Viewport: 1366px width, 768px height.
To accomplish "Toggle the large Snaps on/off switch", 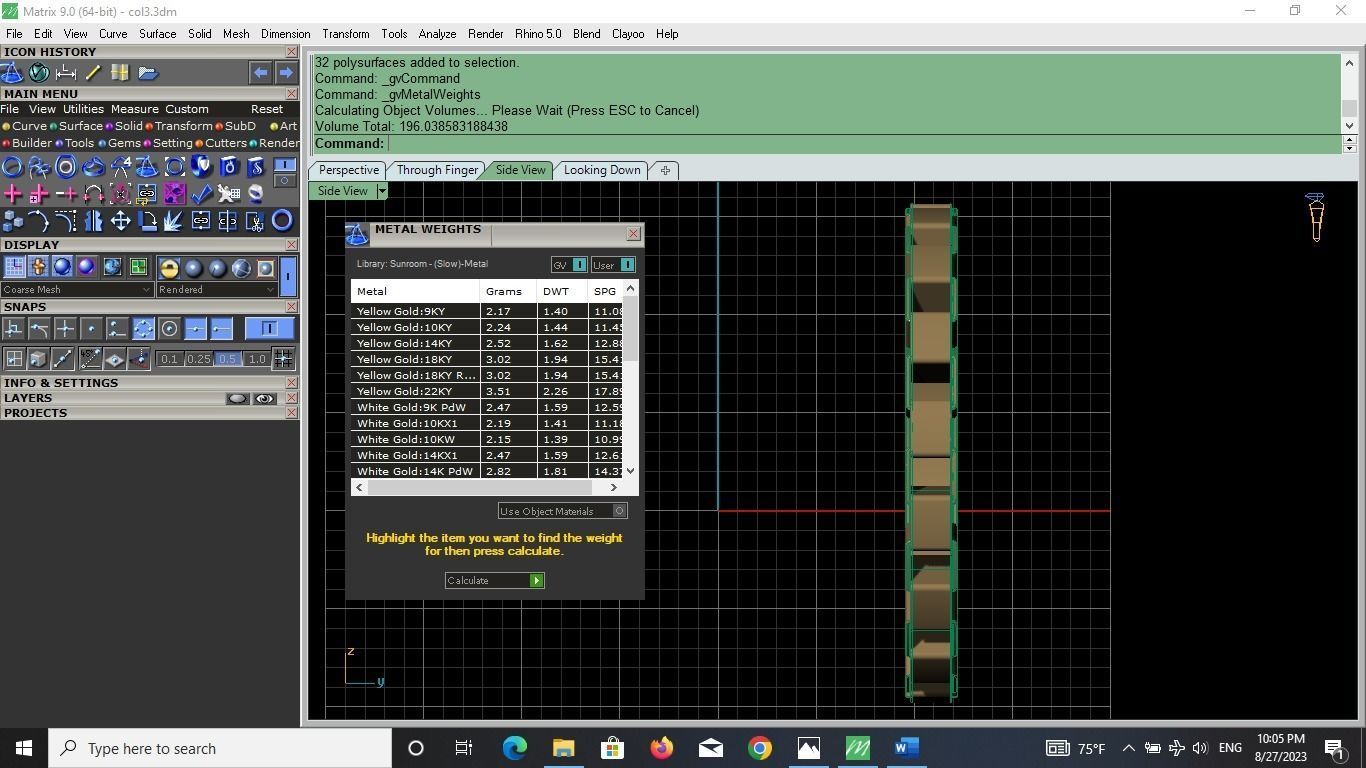I will (269, 328).
